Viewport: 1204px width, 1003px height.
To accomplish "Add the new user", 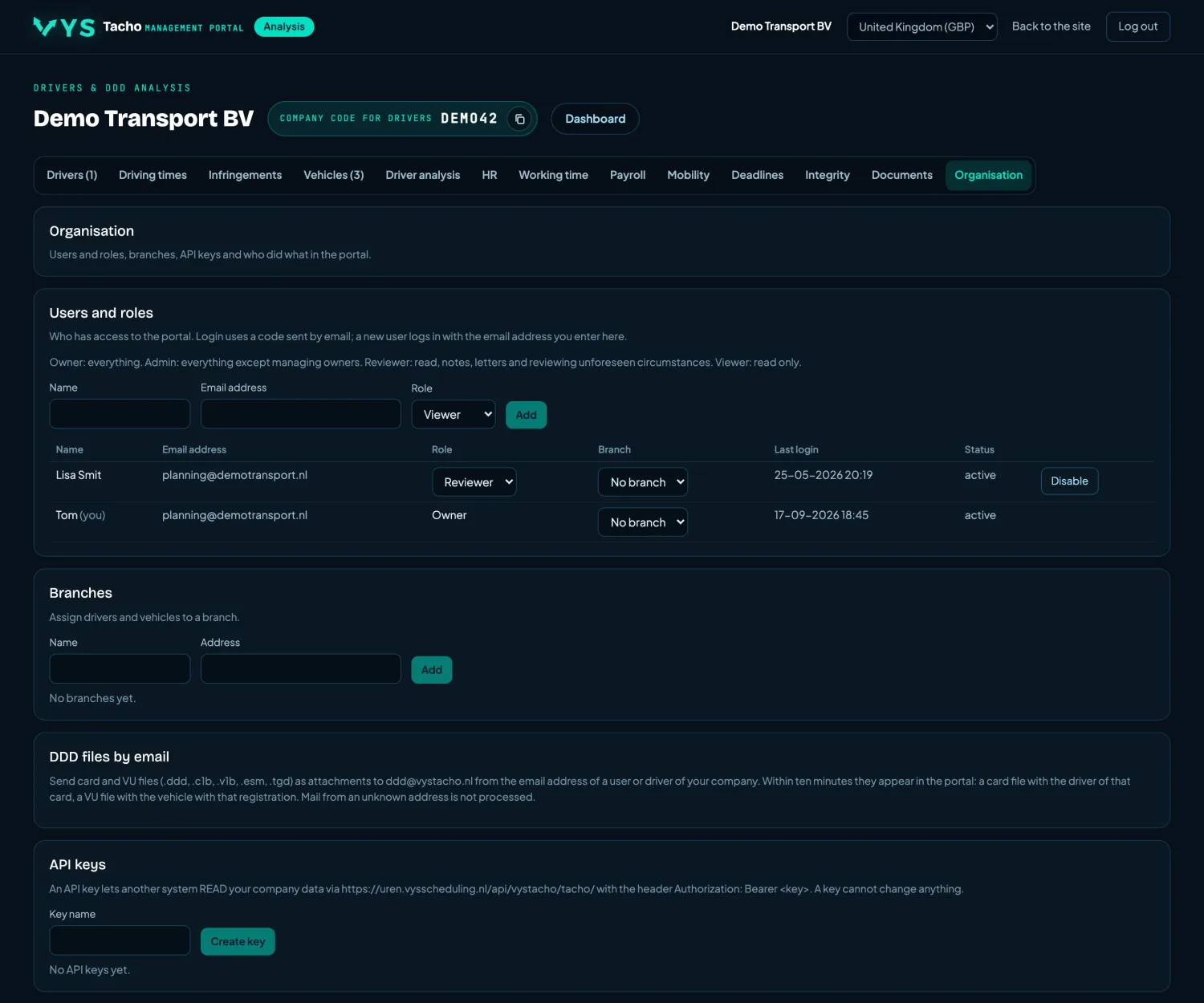I will [x=527, y=415].
